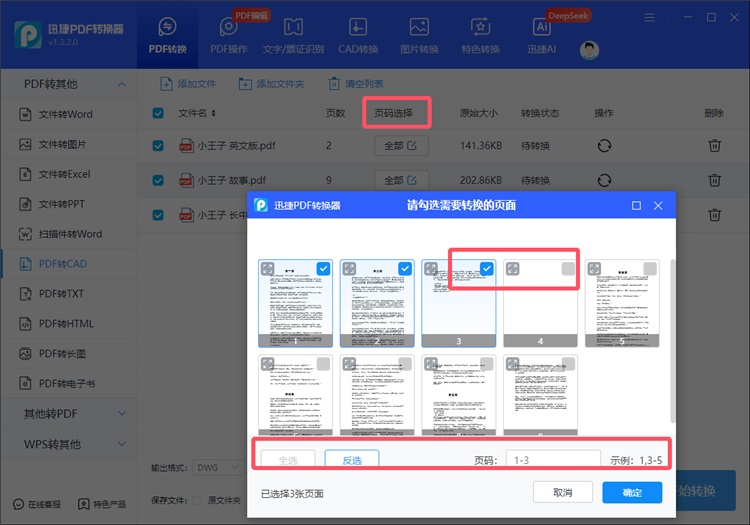The image size is (750, 525).
Task: Check page 5 thumbnail checkbox
Action: (650, 269)
